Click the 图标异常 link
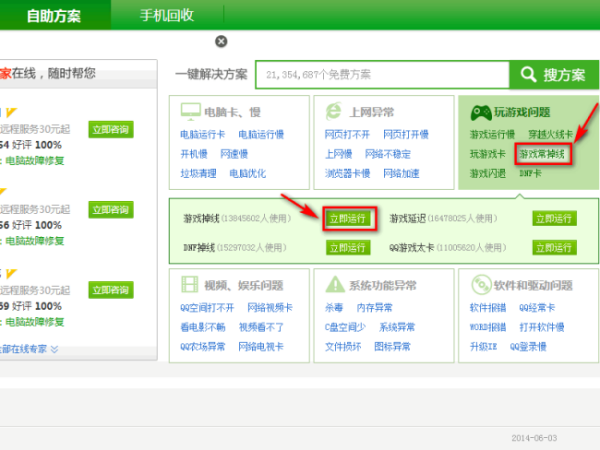The height and width of the screenshot is (450, 600). click(x=392, y=347)
